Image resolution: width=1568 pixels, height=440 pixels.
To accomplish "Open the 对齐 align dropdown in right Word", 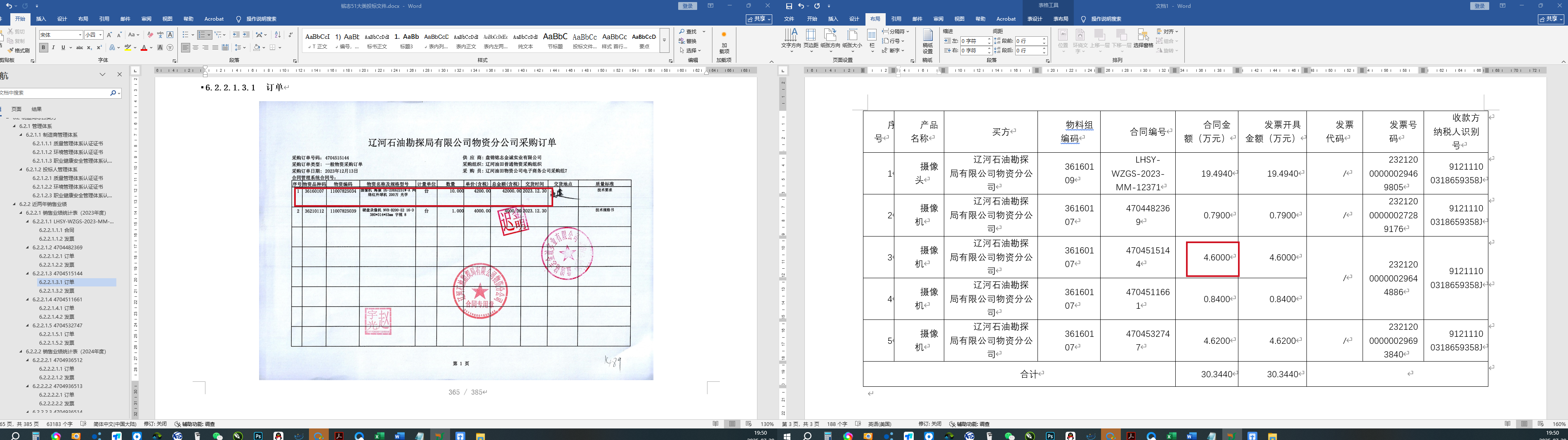I will (1167, 31).
